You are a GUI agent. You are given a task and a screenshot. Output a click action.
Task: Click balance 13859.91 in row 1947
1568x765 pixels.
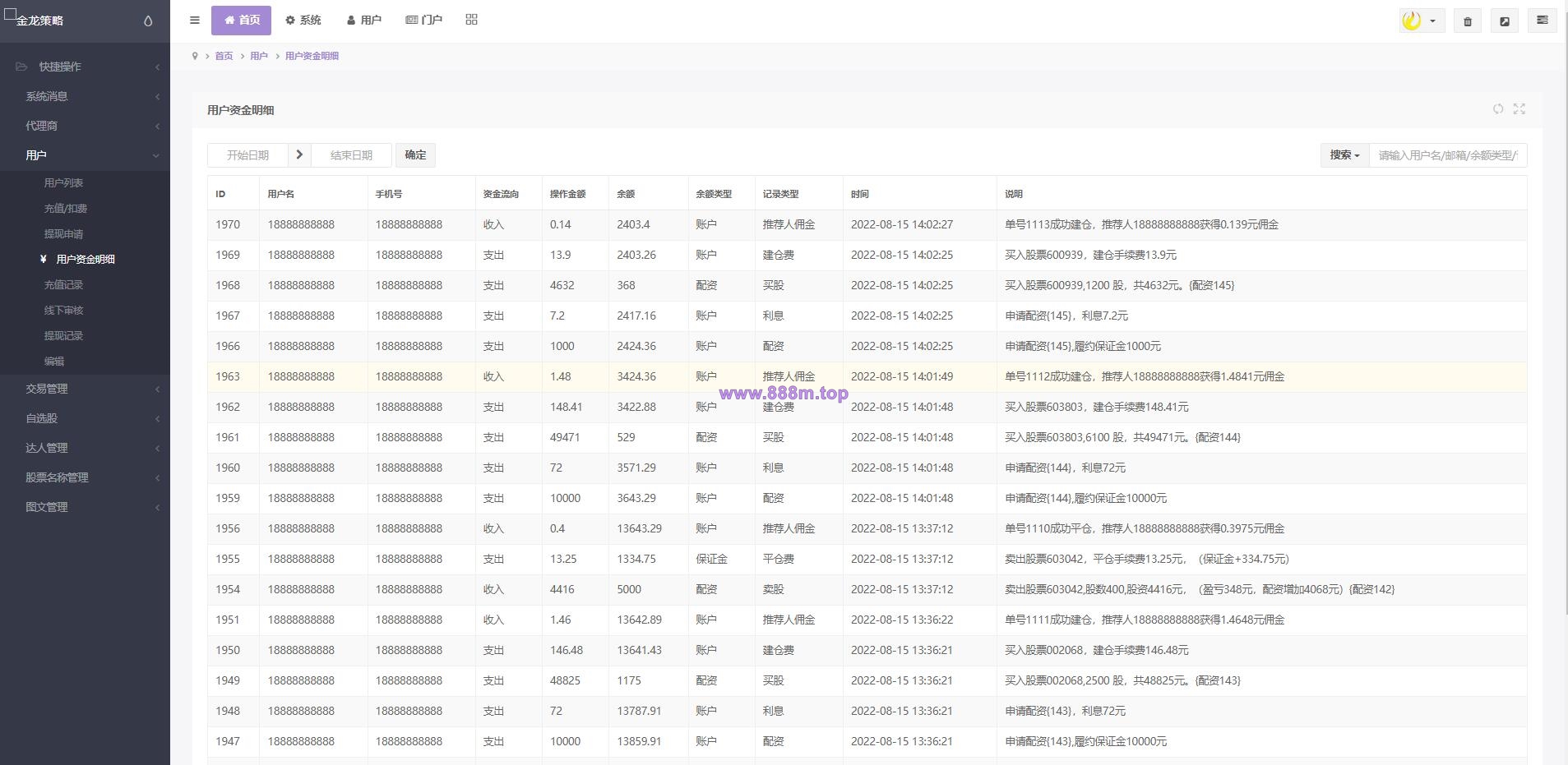point(639,741)
